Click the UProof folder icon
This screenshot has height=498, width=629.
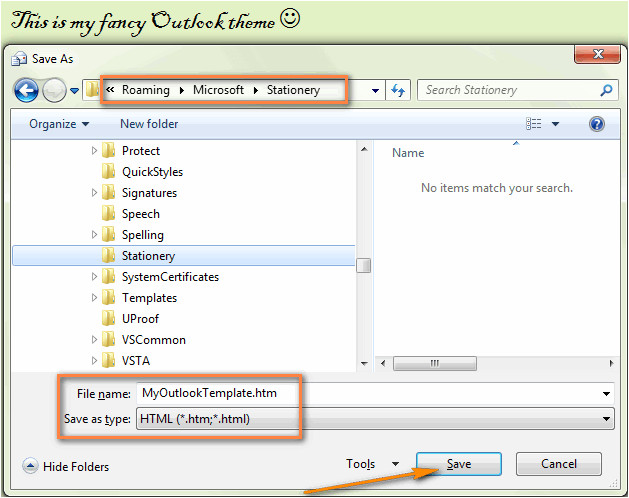click(x=109, y=319)
